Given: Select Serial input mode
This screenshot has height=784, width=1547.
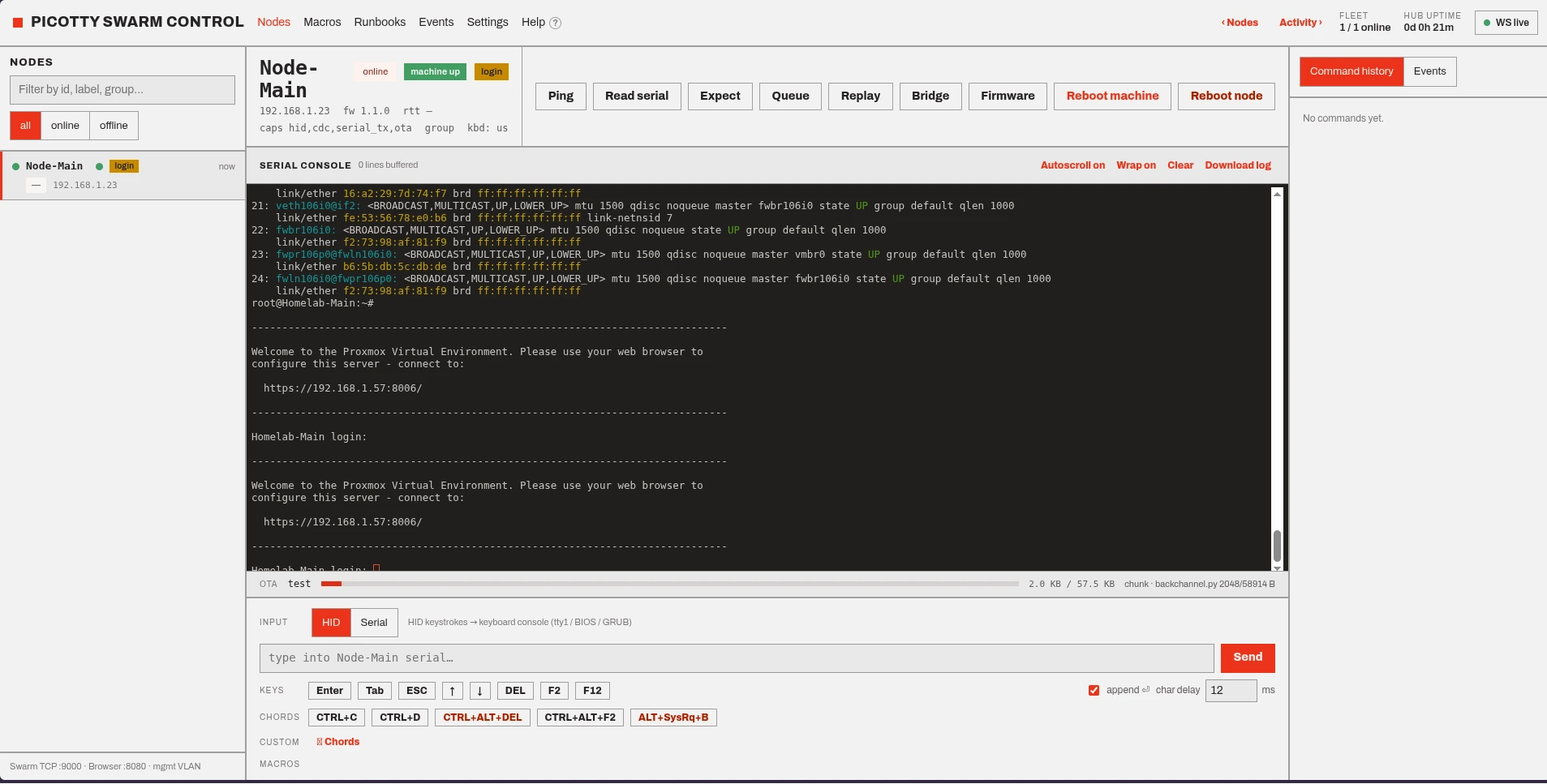Looking at the screenshot, I should click(x=374, y=623).
